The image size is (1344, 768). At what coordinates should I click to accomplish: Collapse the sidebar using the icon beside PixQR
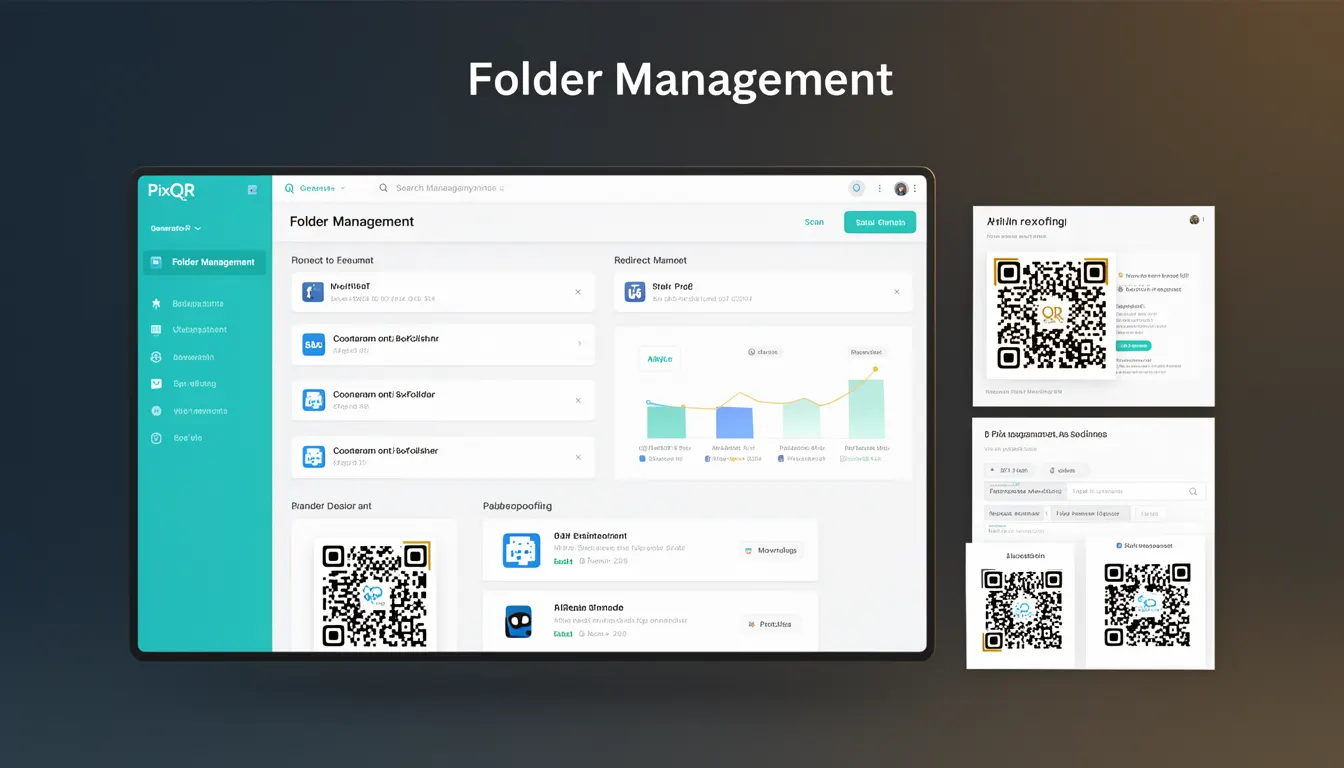coord(252,189)
